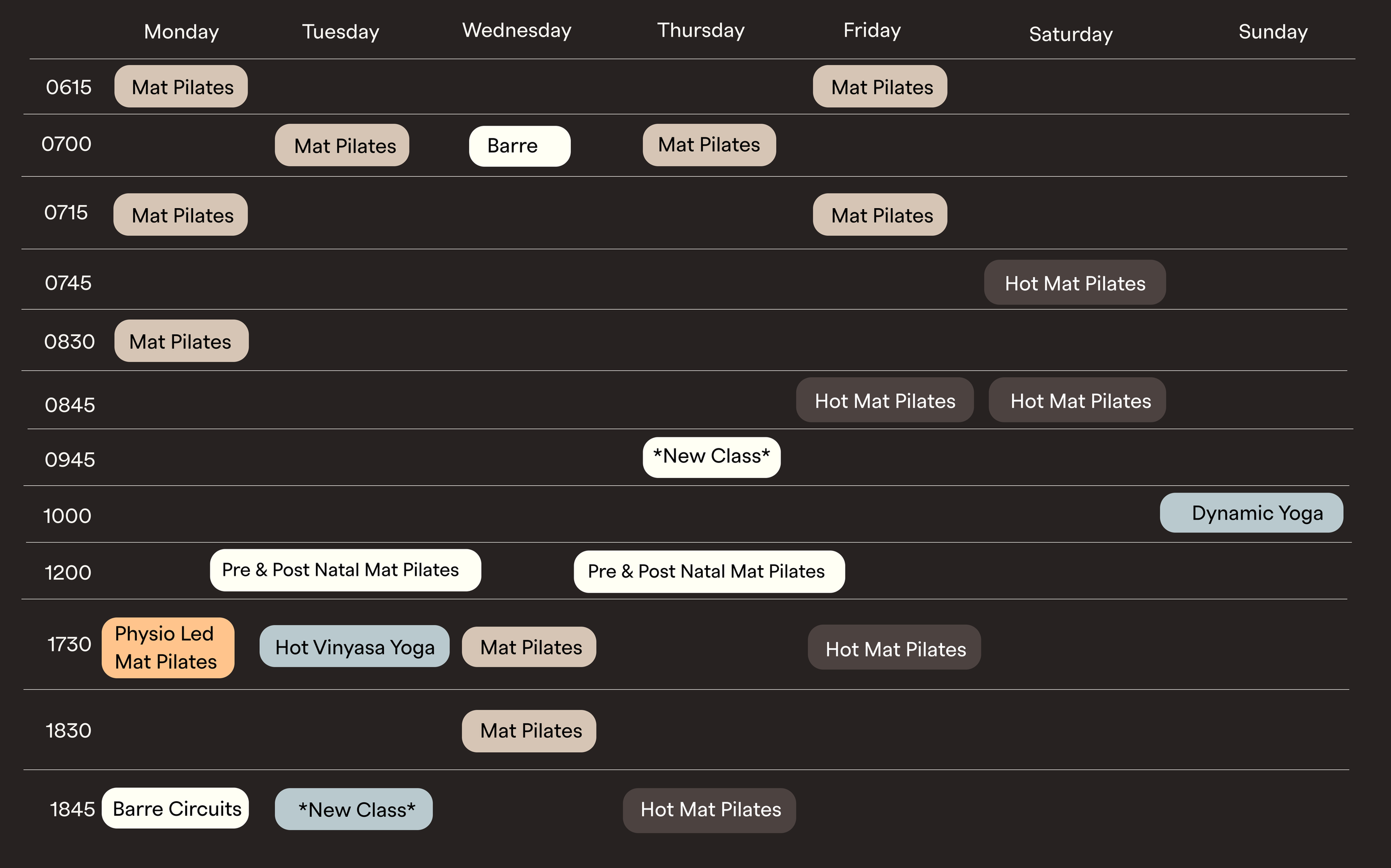Select Monday 0830 Mat Pilates class

[x=181, y=341]
